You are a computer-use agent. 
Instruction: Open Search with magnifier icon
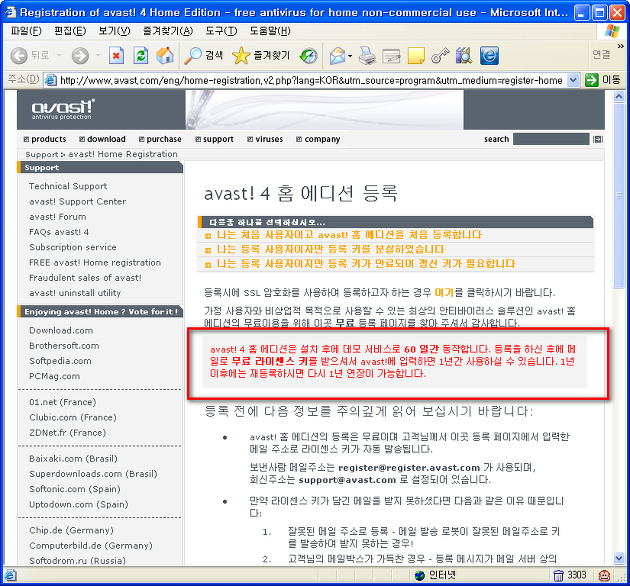(192, 55)
